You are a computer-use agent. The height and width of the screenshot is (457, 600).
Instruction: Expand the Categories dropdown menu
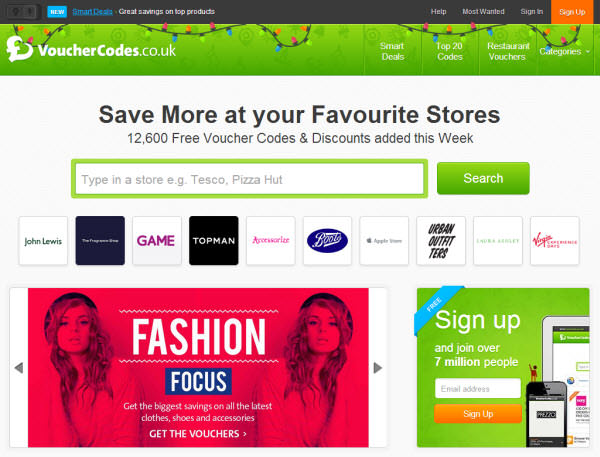coord(564,51)
